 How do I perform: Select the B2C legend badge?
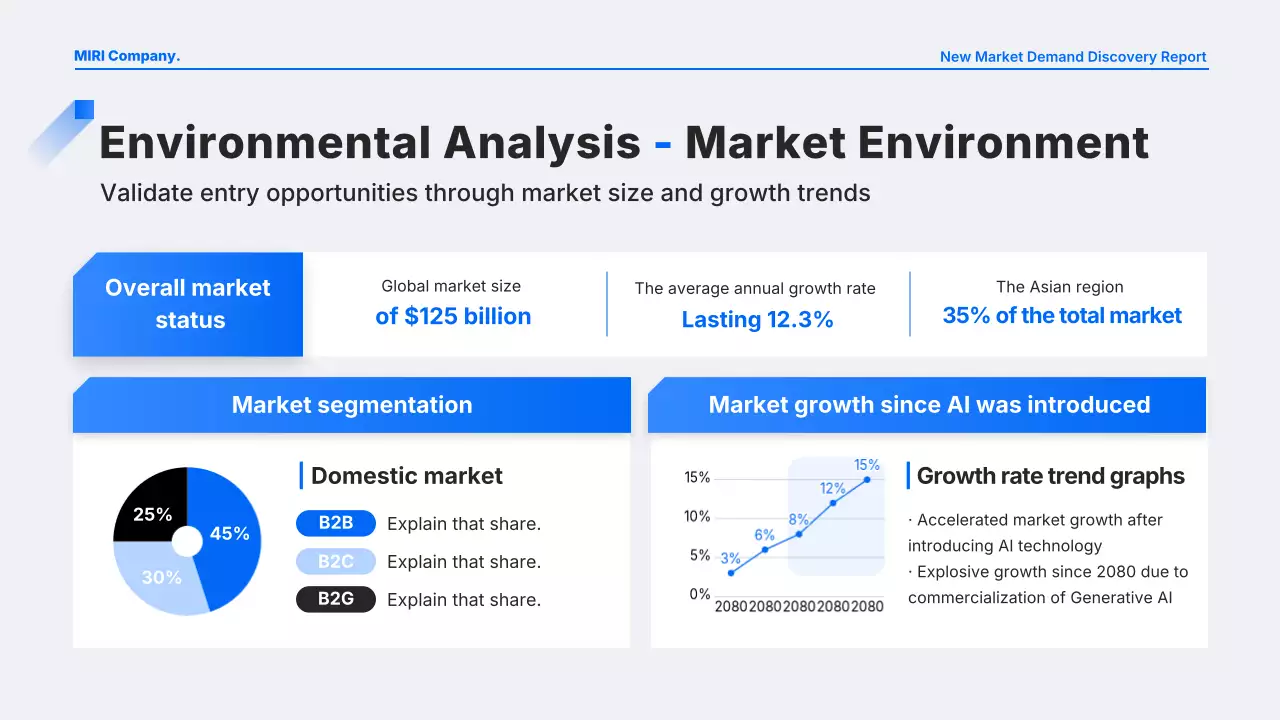[x=335, y=562]
